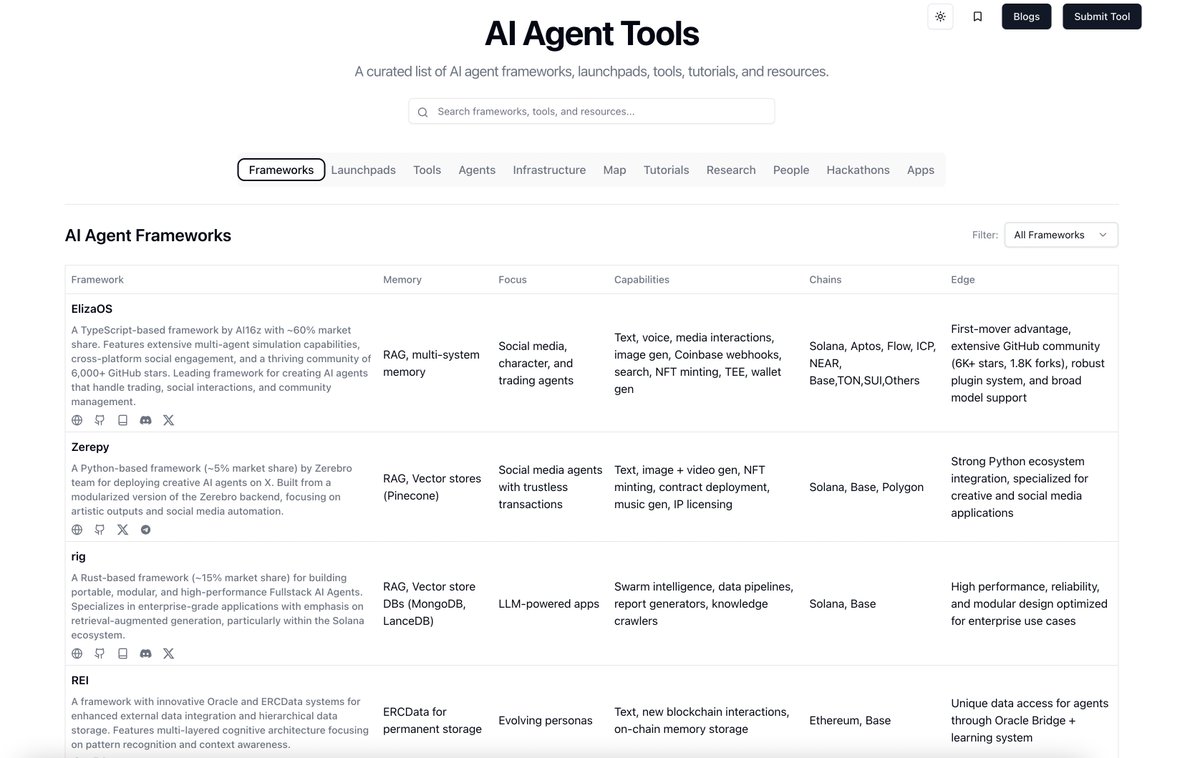This screenshot has height=758, width=1200.
Task: Switch to the Launchpads tab
Action: 363,170
